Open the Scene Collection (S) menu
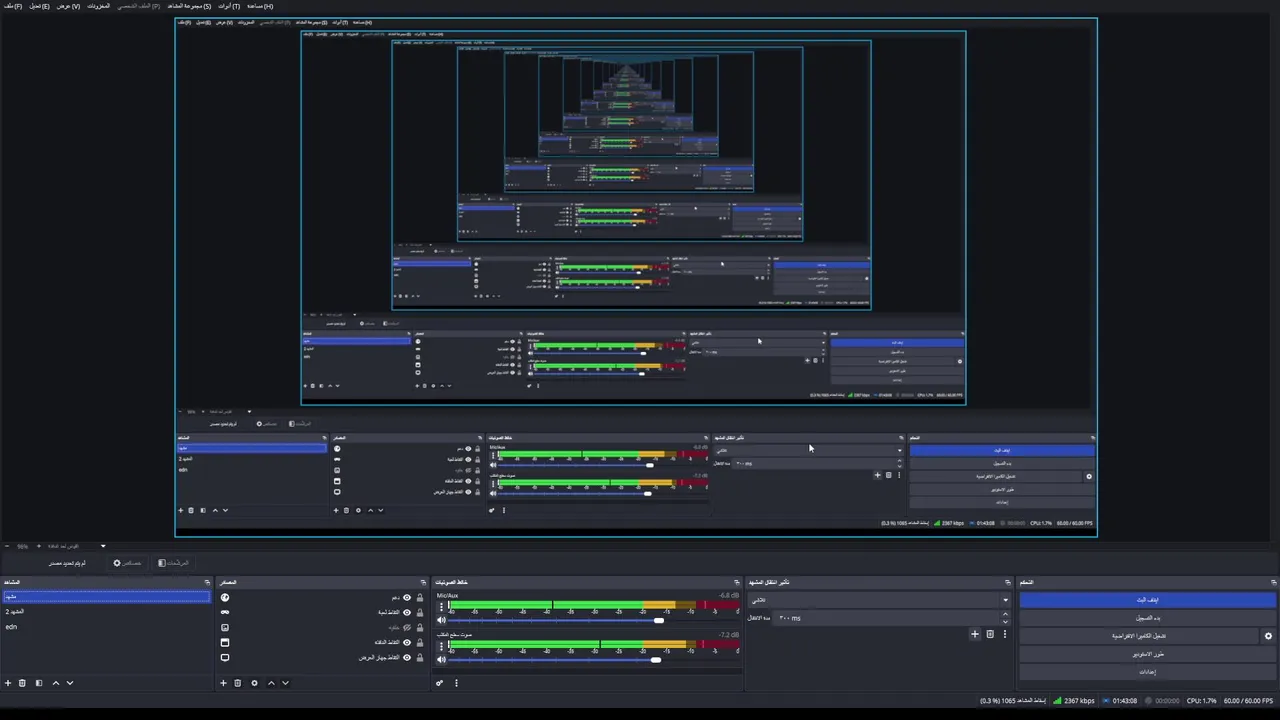This screenshot has height=720, width=1280. pos(189,6)
